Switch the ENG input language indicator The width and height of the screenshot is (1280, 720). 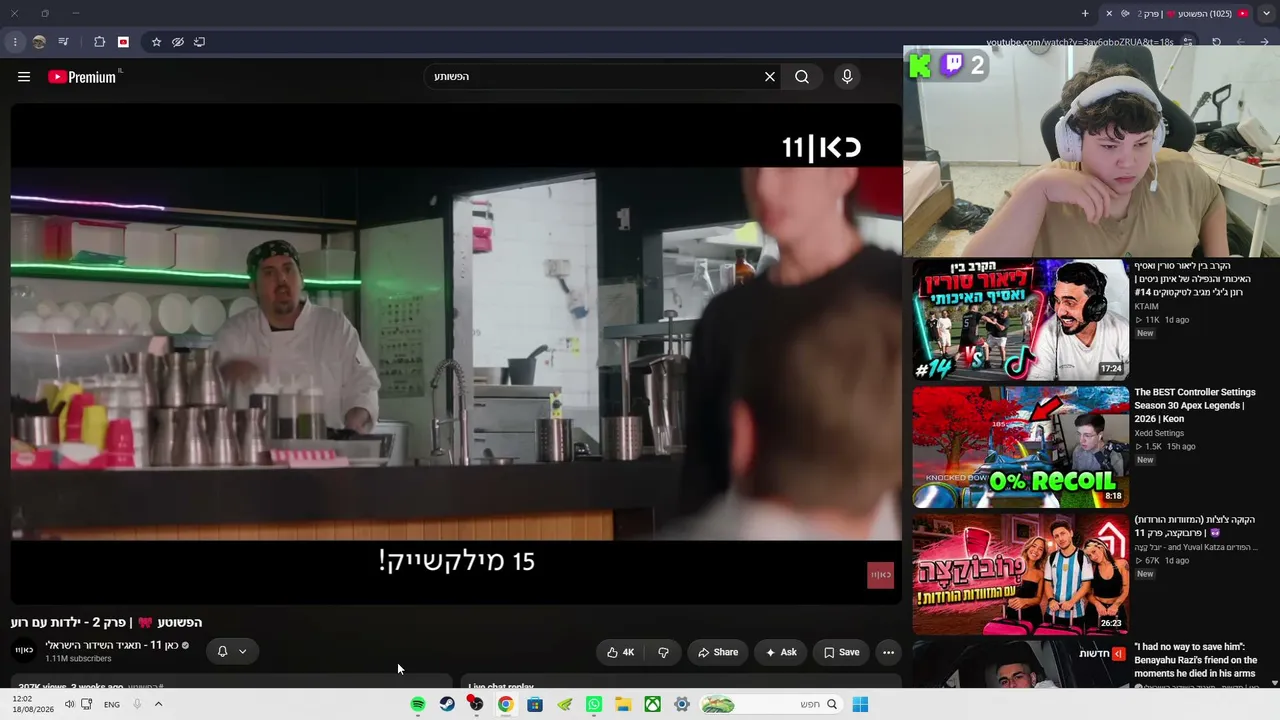[x=112, y=704]
